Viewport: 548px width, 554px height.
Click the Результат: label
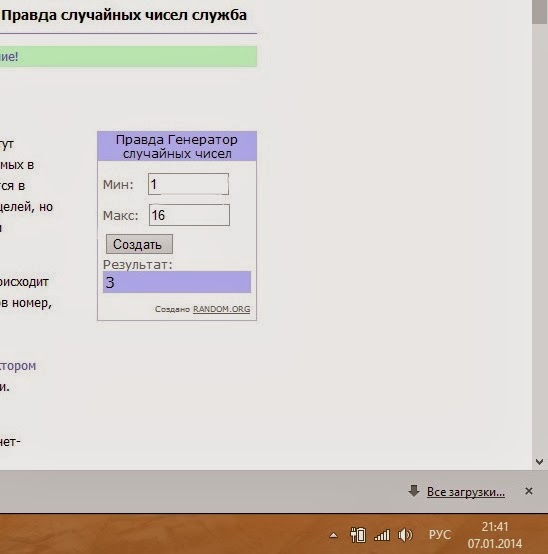tap(138, 265)
